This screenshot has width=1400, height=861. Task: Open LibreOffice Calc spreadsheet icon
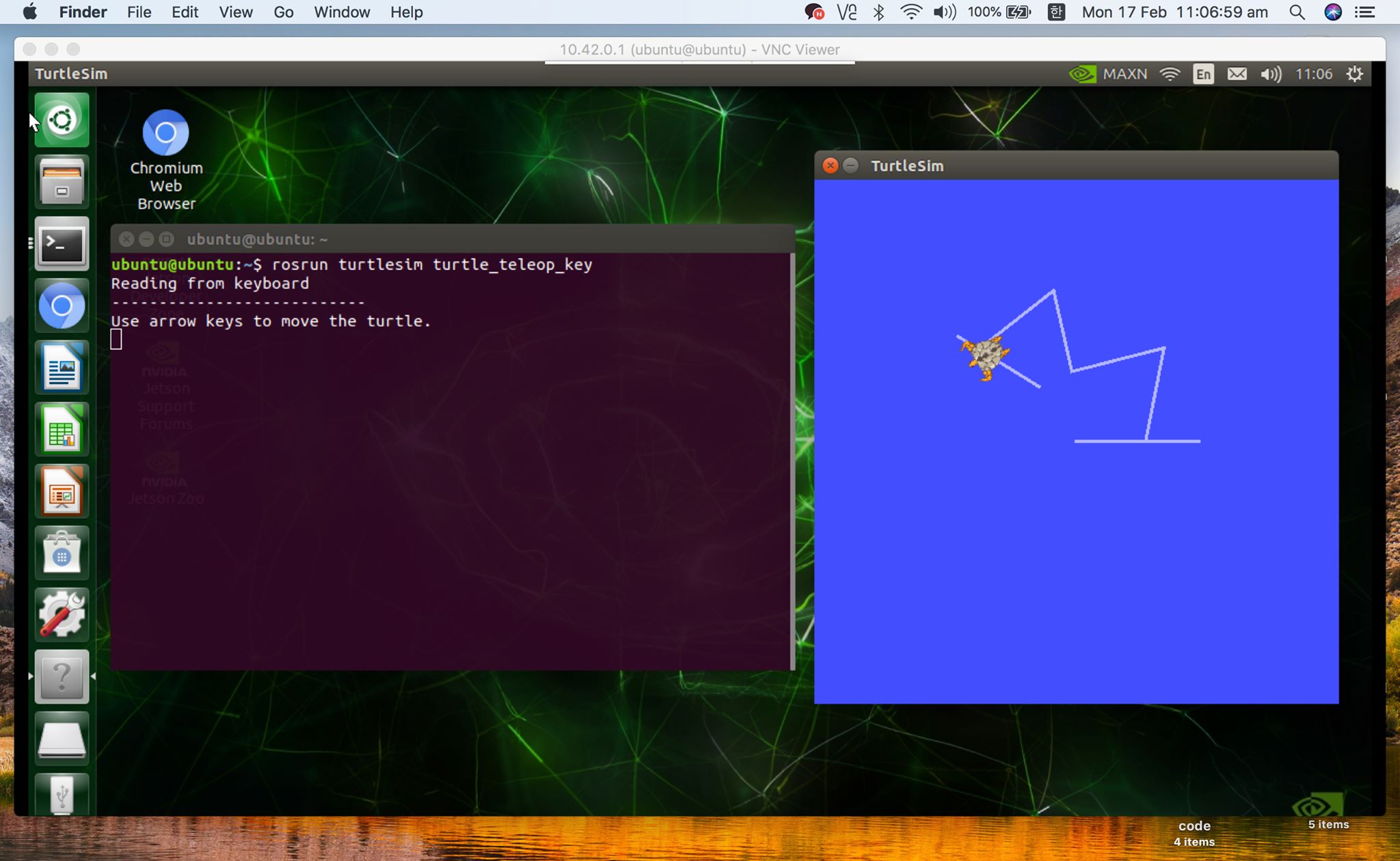tap(62, 429)
